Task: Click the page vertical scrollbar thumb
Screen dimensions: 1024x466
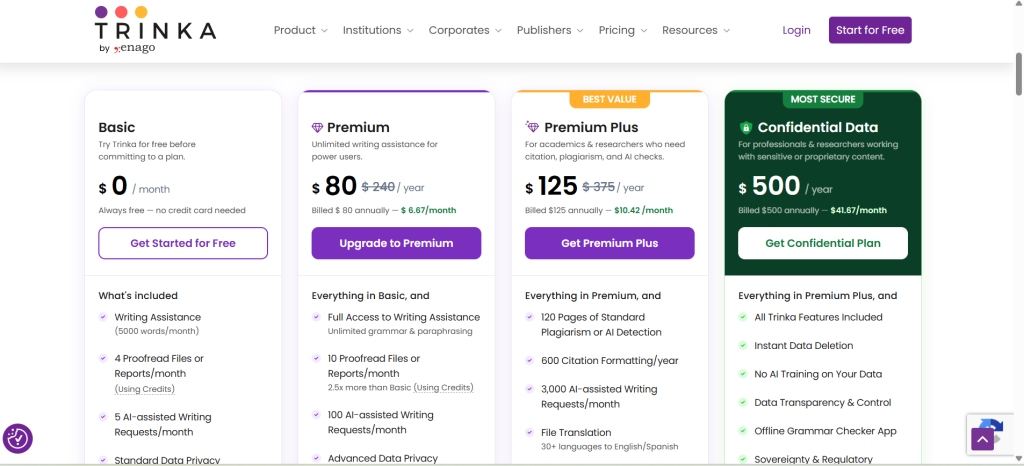Action: point(1018,74)
